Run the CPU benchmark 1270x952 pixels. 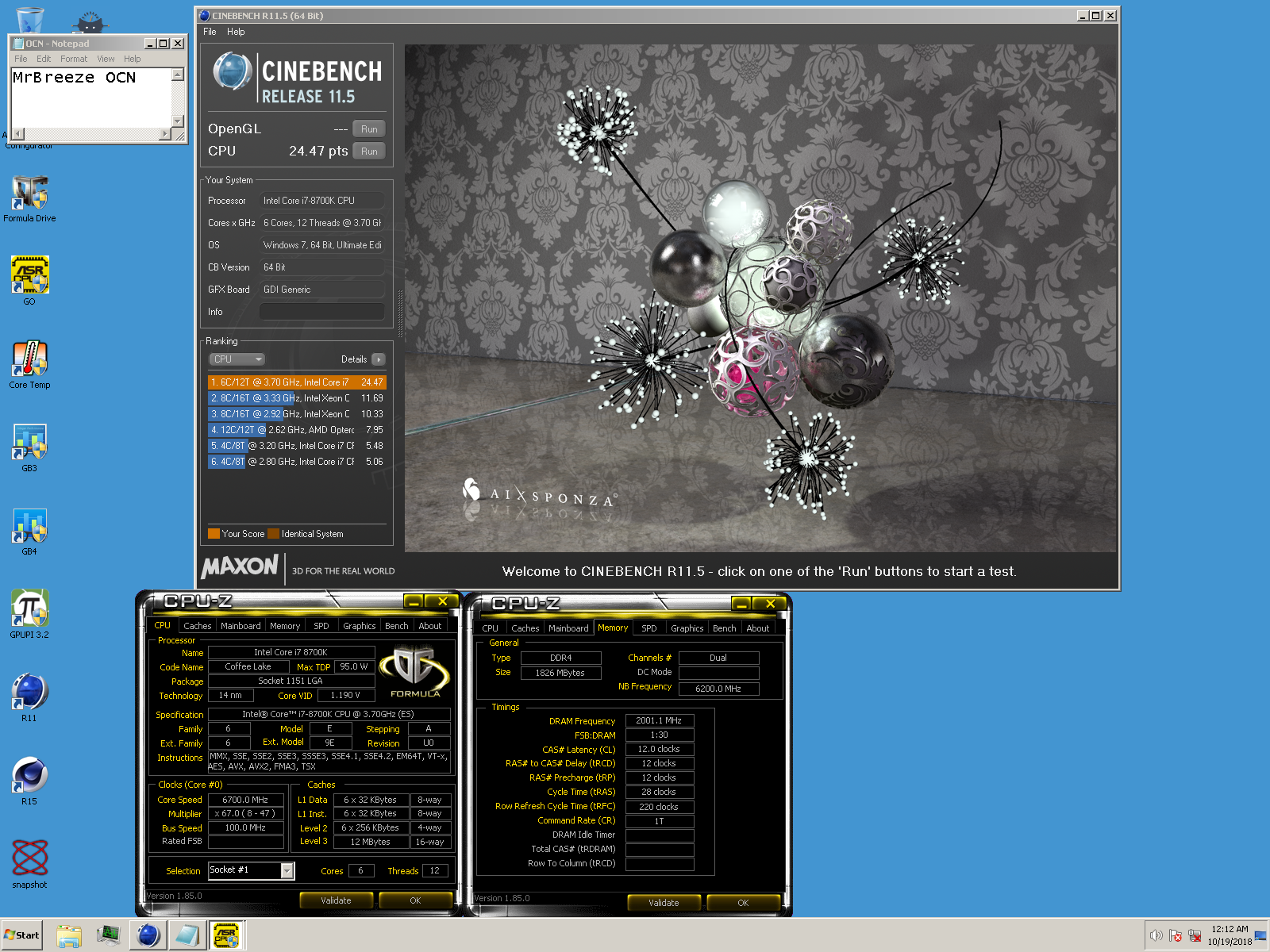coord(369,152)
